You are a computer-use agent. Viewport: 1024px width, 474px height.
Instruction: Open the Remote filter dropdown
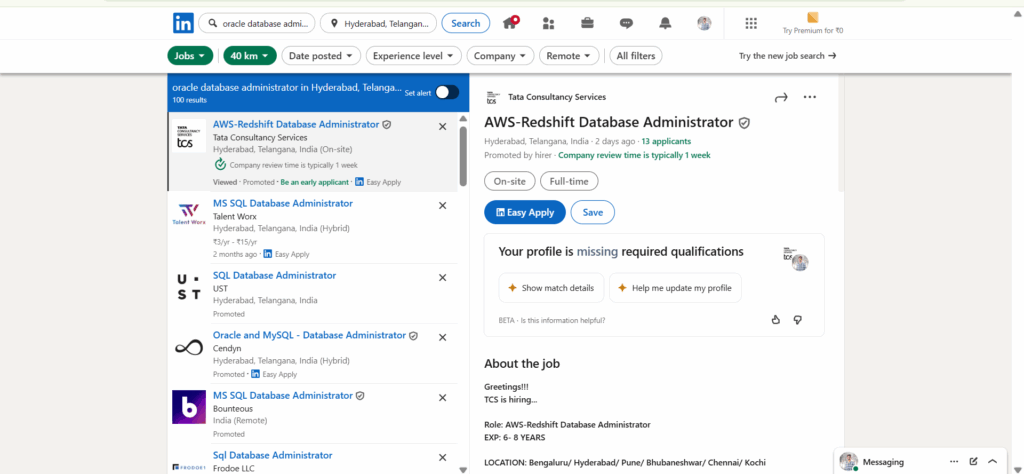(569, 56)
